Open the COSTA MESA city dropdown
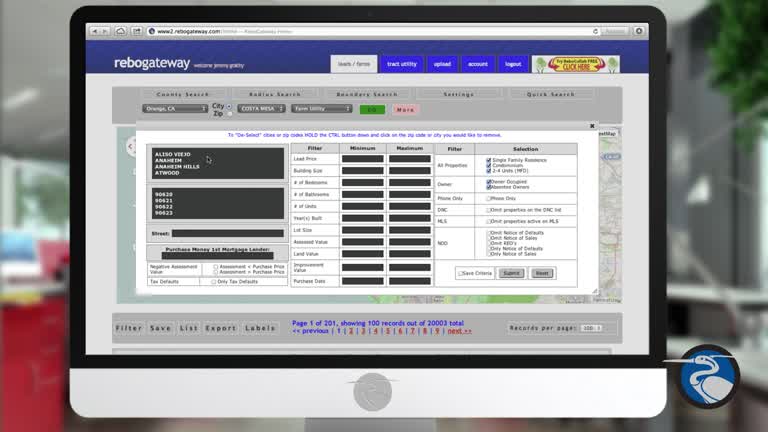768x432 pixels. pos(261,109)
